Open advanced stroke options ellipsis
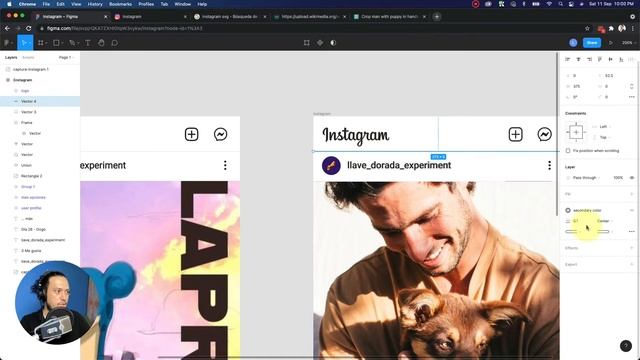 631,231
